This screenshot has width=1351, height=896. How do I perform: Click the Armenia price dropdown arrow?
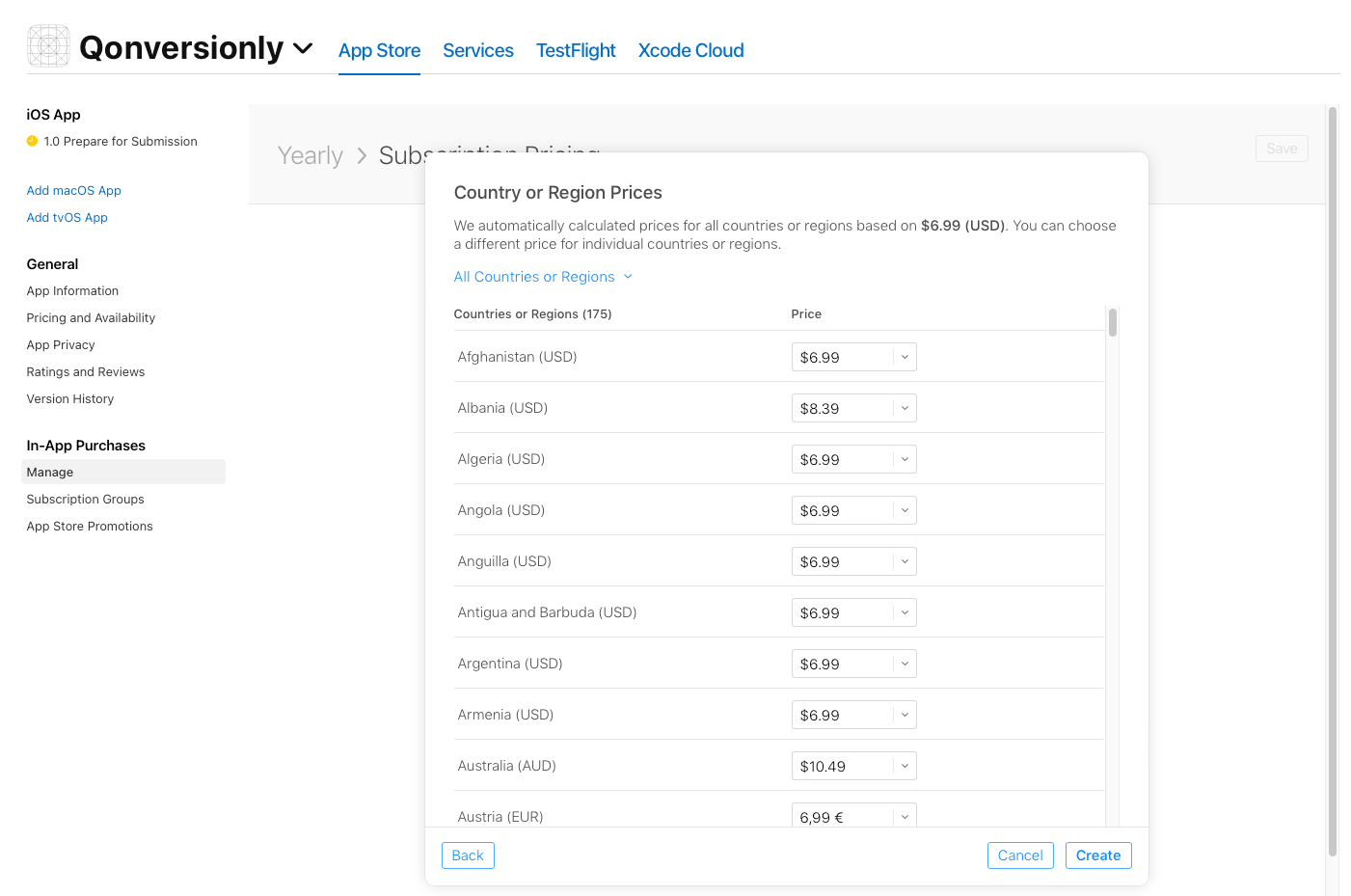[905, 715]
